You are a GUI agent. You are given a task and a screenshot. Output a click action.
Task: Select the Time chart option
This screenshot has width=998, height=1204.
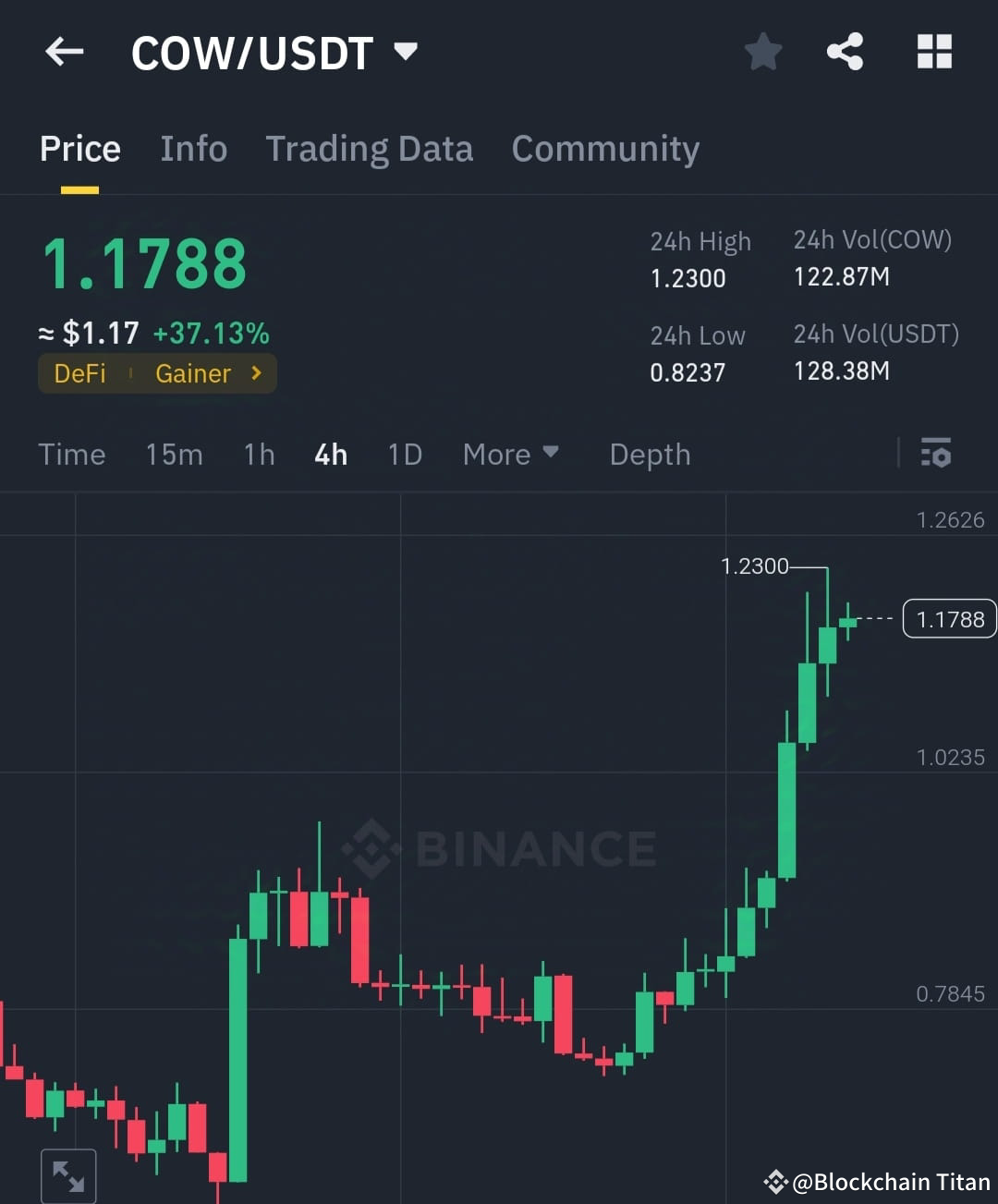tap(72, 454)
